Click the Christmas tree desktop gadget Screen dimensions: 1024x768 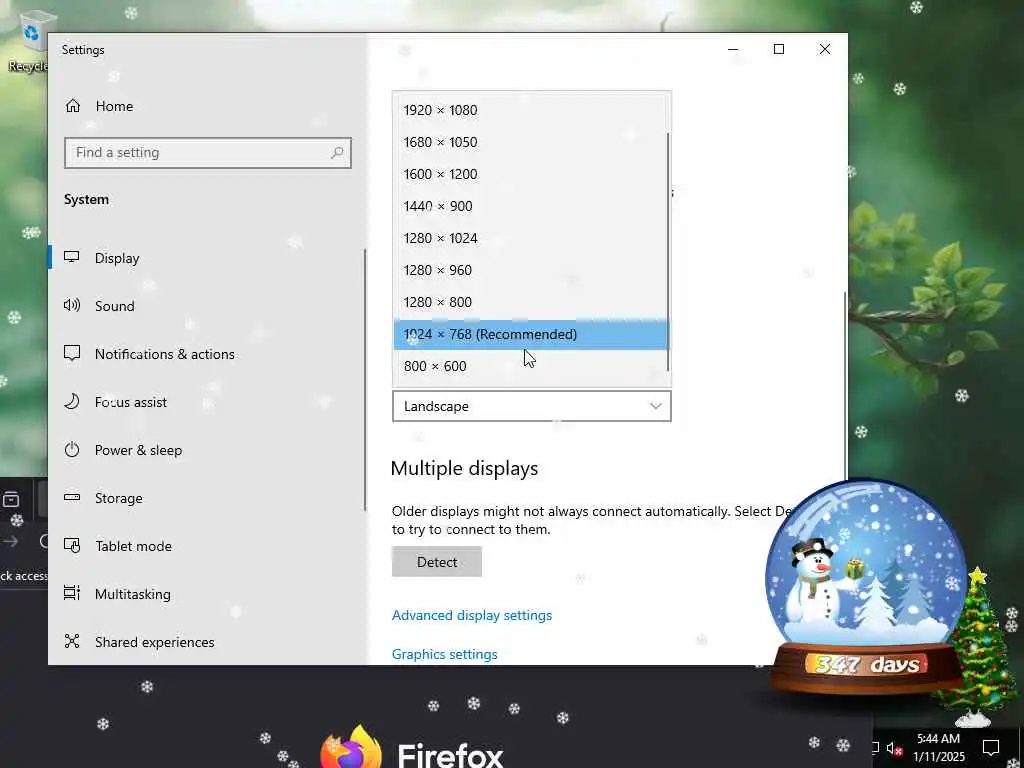[x=977, y=647]
